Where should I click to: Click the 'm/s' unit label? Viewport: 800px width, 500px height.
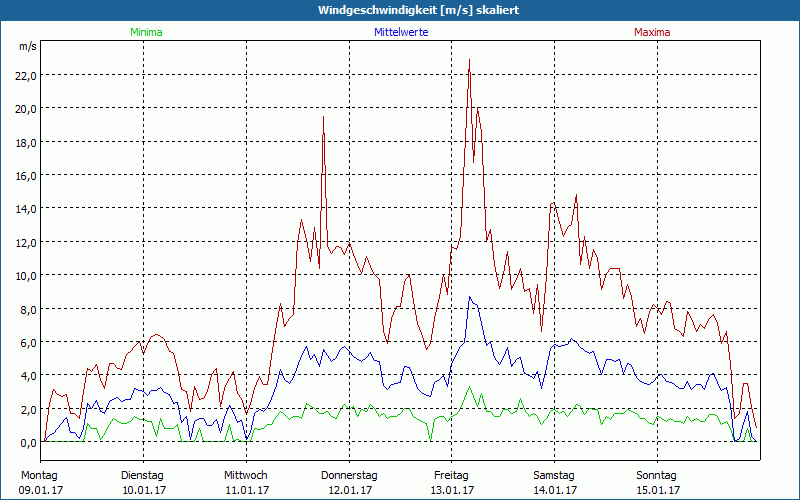(x=28, y=46)
